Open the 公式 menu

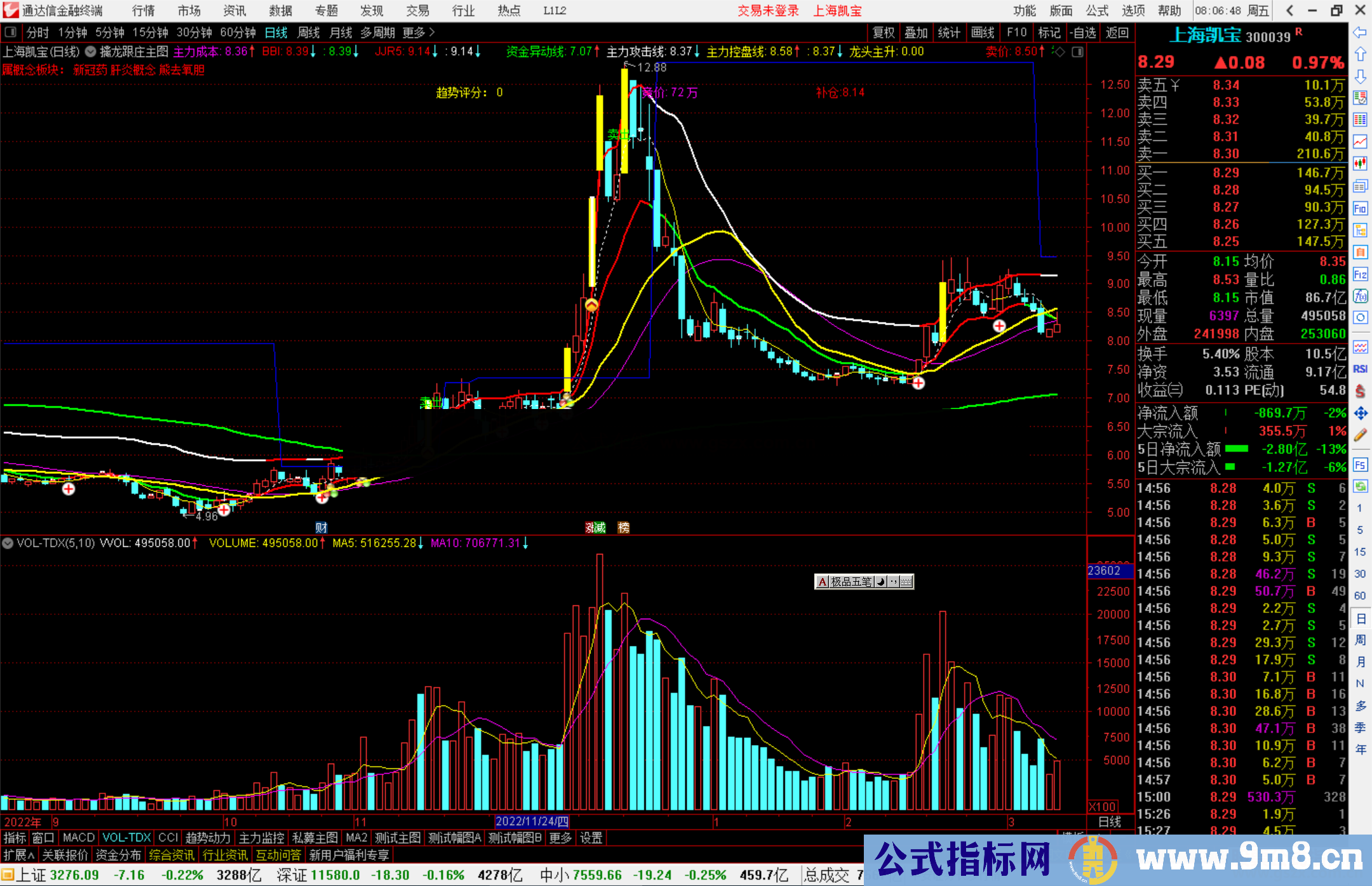[1096, 11]
